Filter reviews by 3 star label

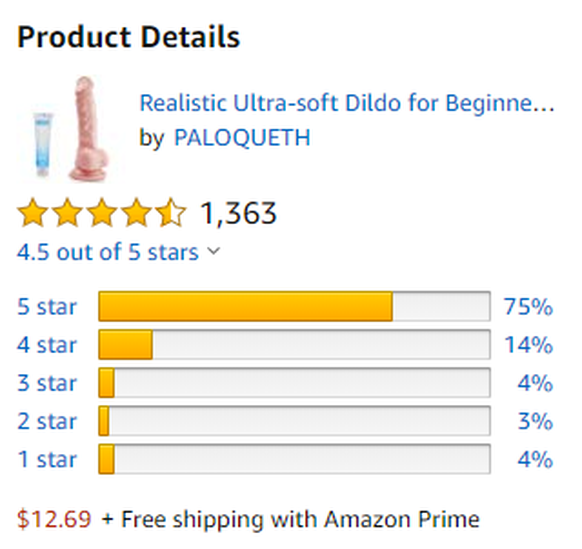(x=47, y=383)
